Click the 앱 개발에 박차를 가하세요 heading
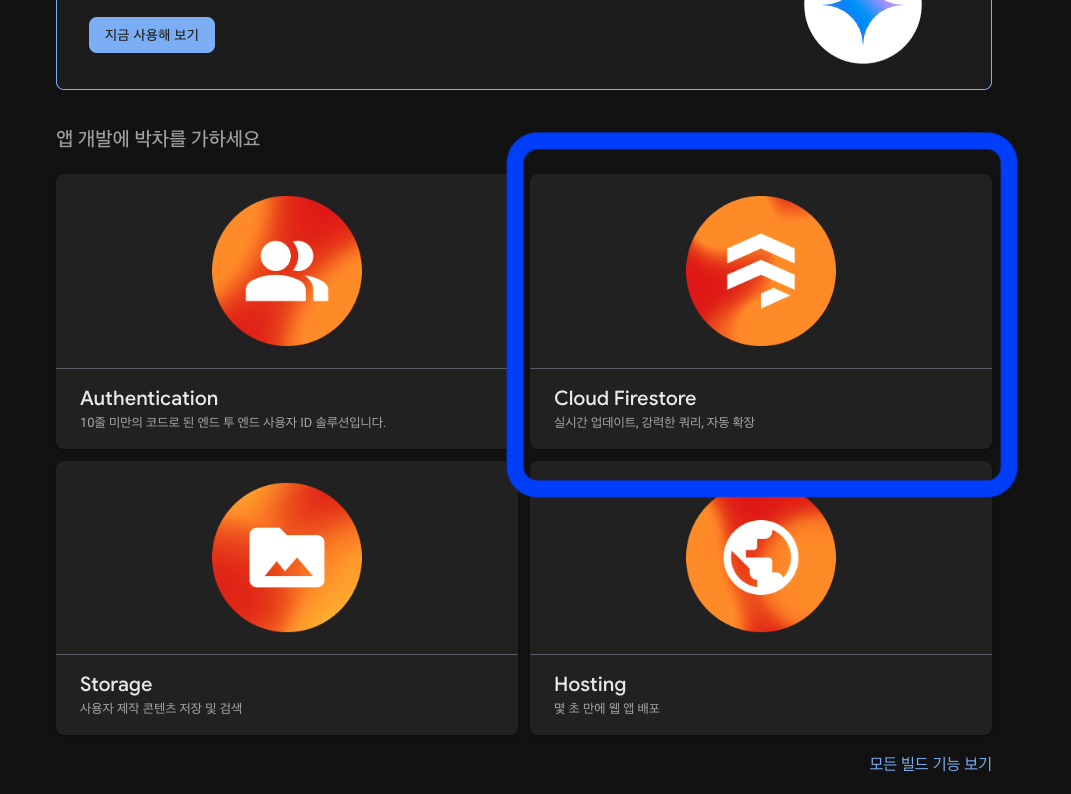 (x=158, y=139)
